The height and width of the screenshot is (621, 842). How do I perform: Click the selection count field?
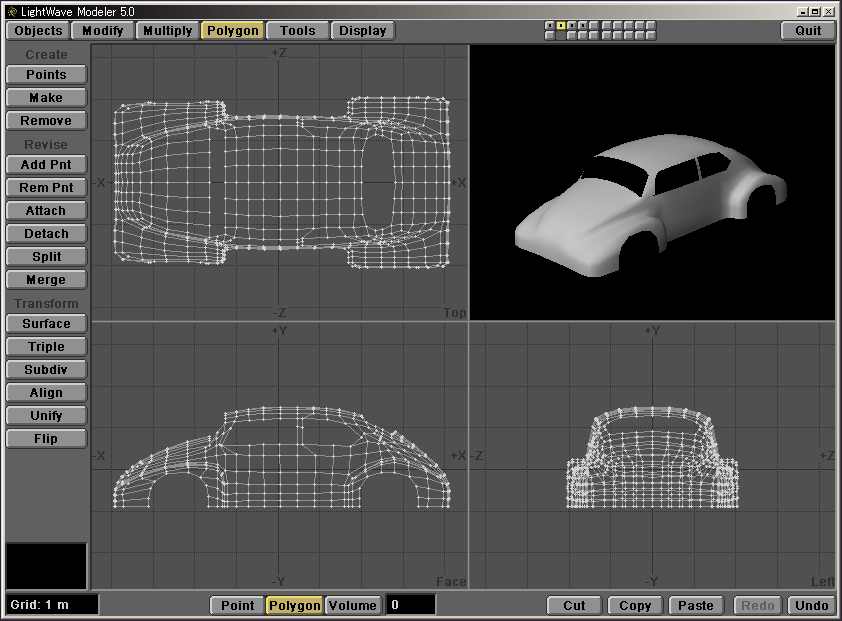click(410, 605)
